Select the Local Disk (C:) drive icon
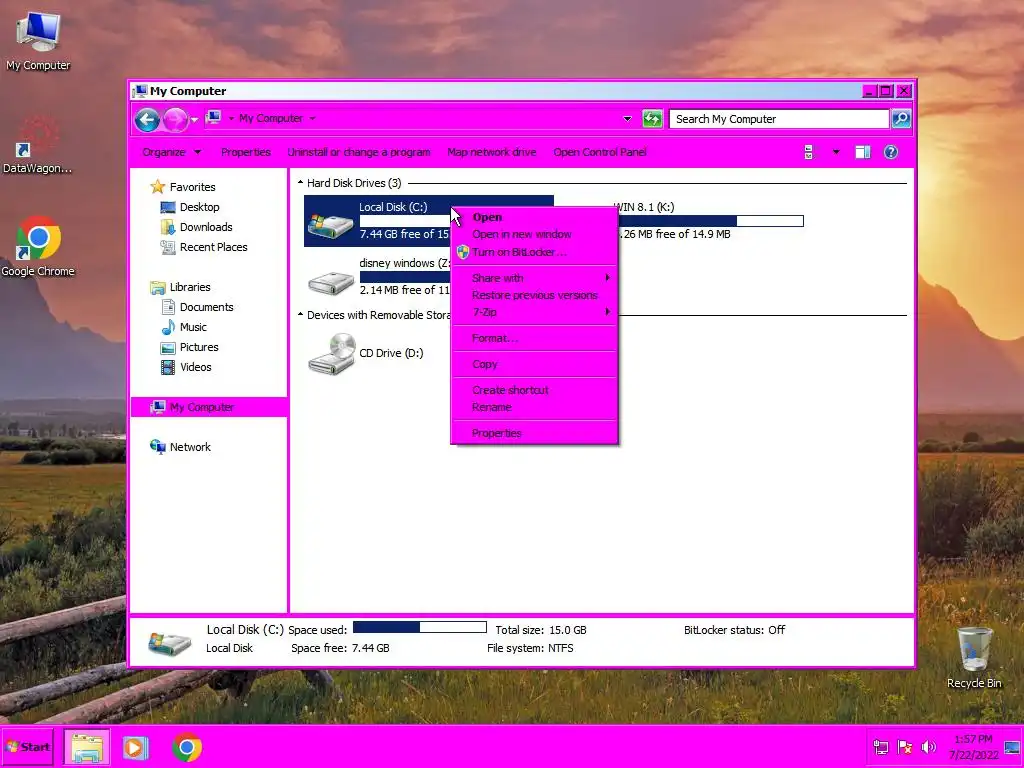Image resolution: width=1024 pixels, height=768 pixels. pos(330,224)
